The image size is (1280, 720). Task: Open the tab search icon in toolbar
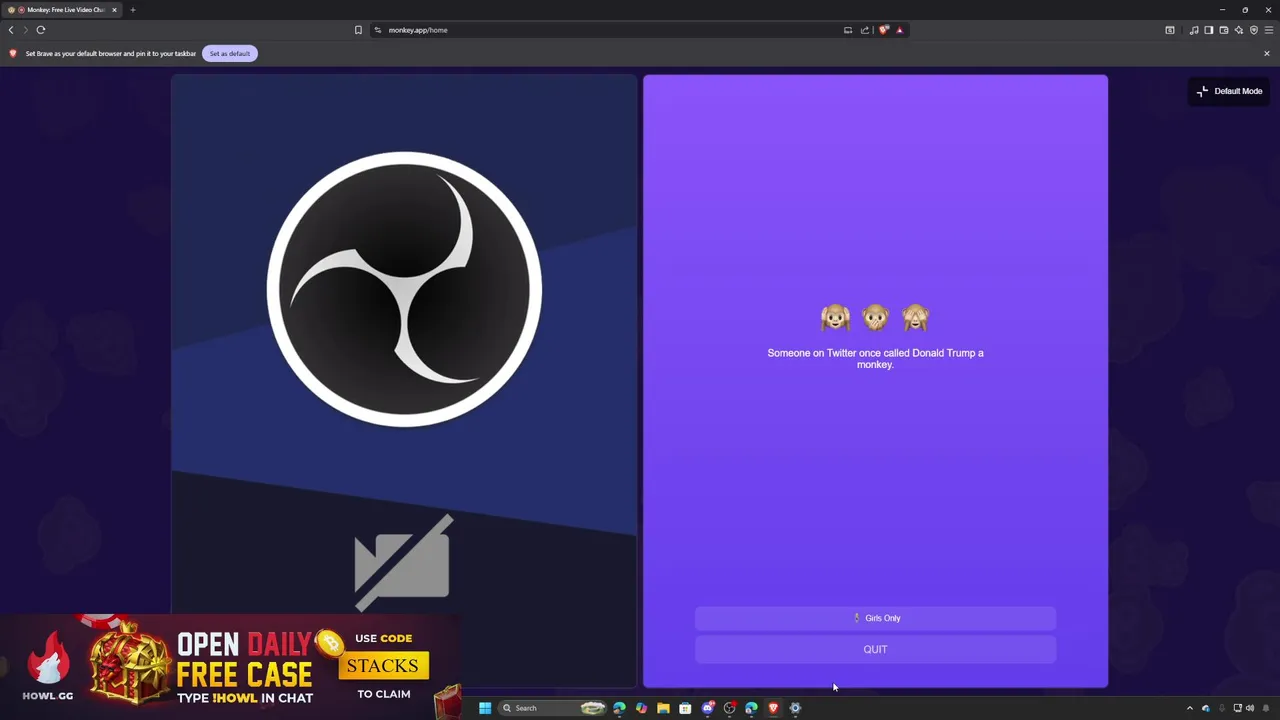1170,30
